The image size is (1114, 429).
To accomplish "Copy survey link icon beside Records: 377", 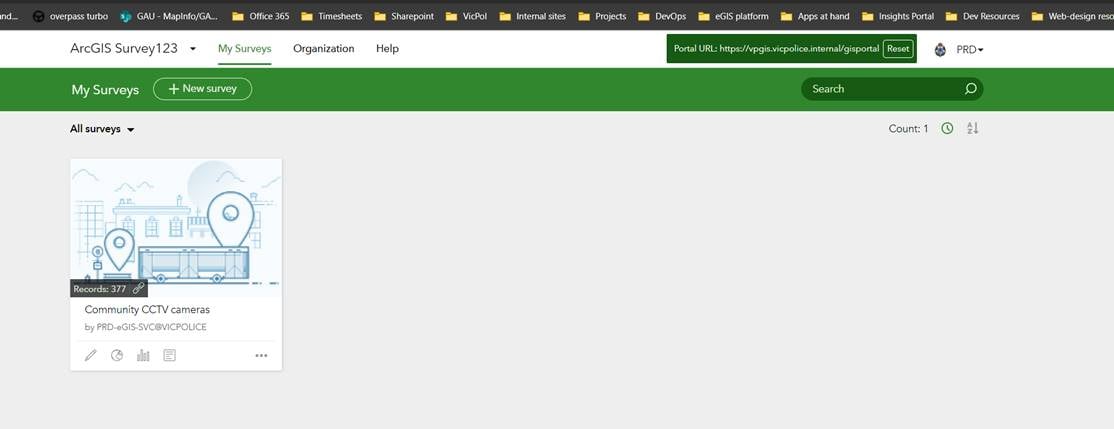I will click(139, 288).
